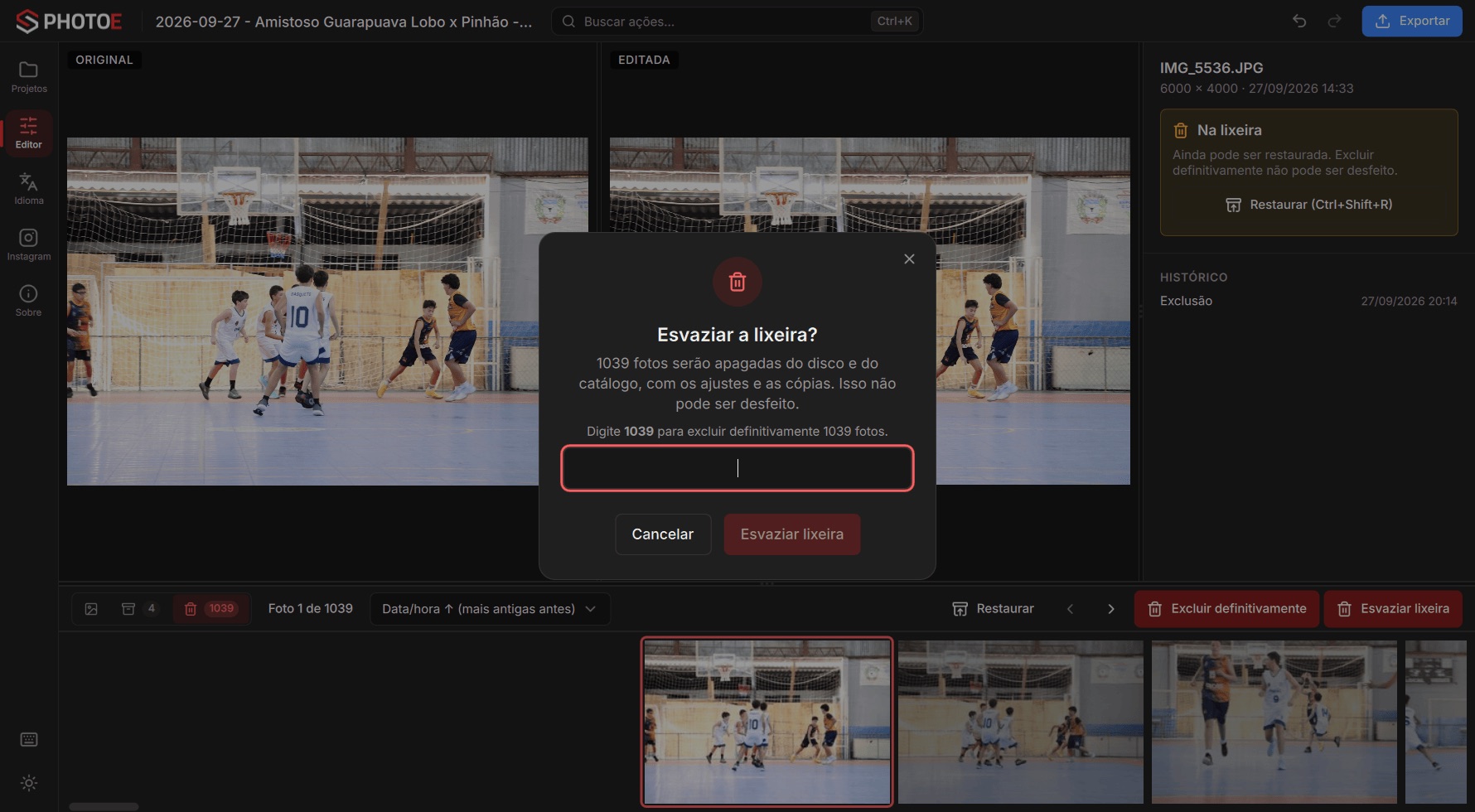Image resolution: width=1475 pixels, height=812 pixels.
Task: Click the filmstrip horizontal scrollbar
Action: 104,807
